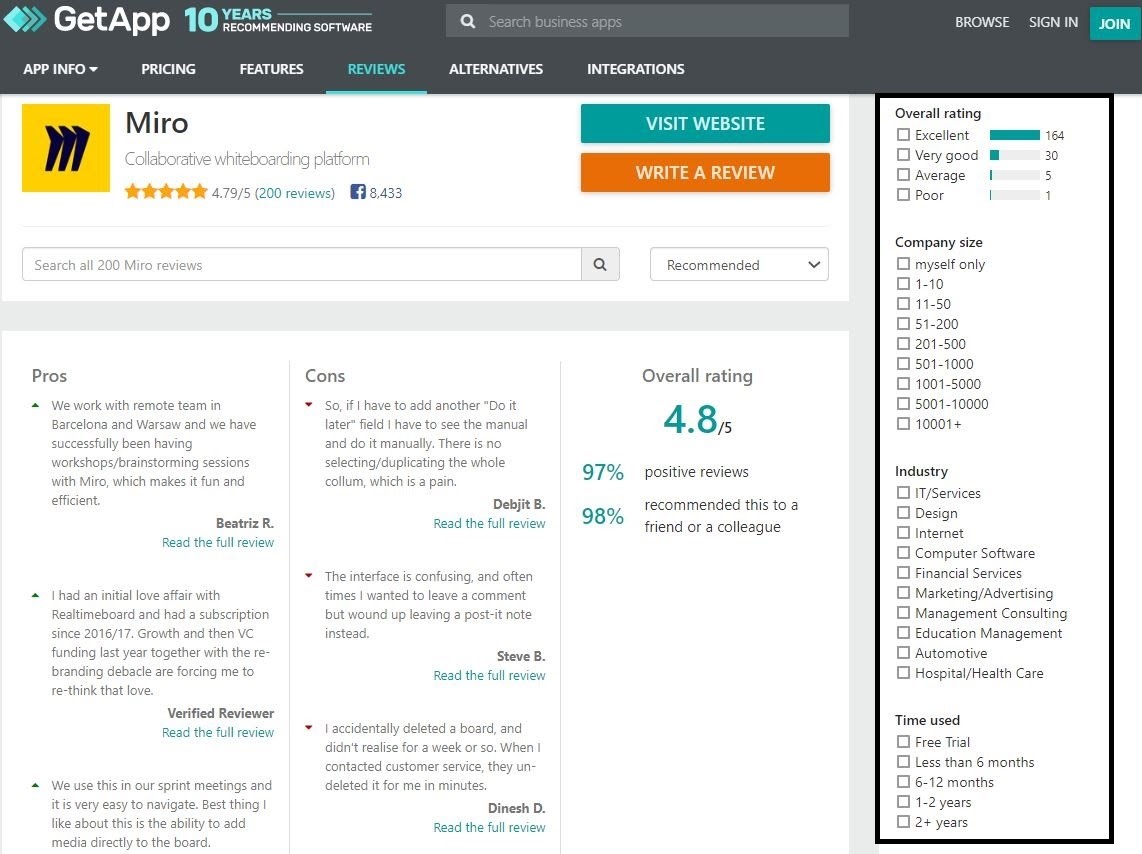1142x854 pixels.
Task: Read the full review by Dinesh D.
Action: (489, 828)
